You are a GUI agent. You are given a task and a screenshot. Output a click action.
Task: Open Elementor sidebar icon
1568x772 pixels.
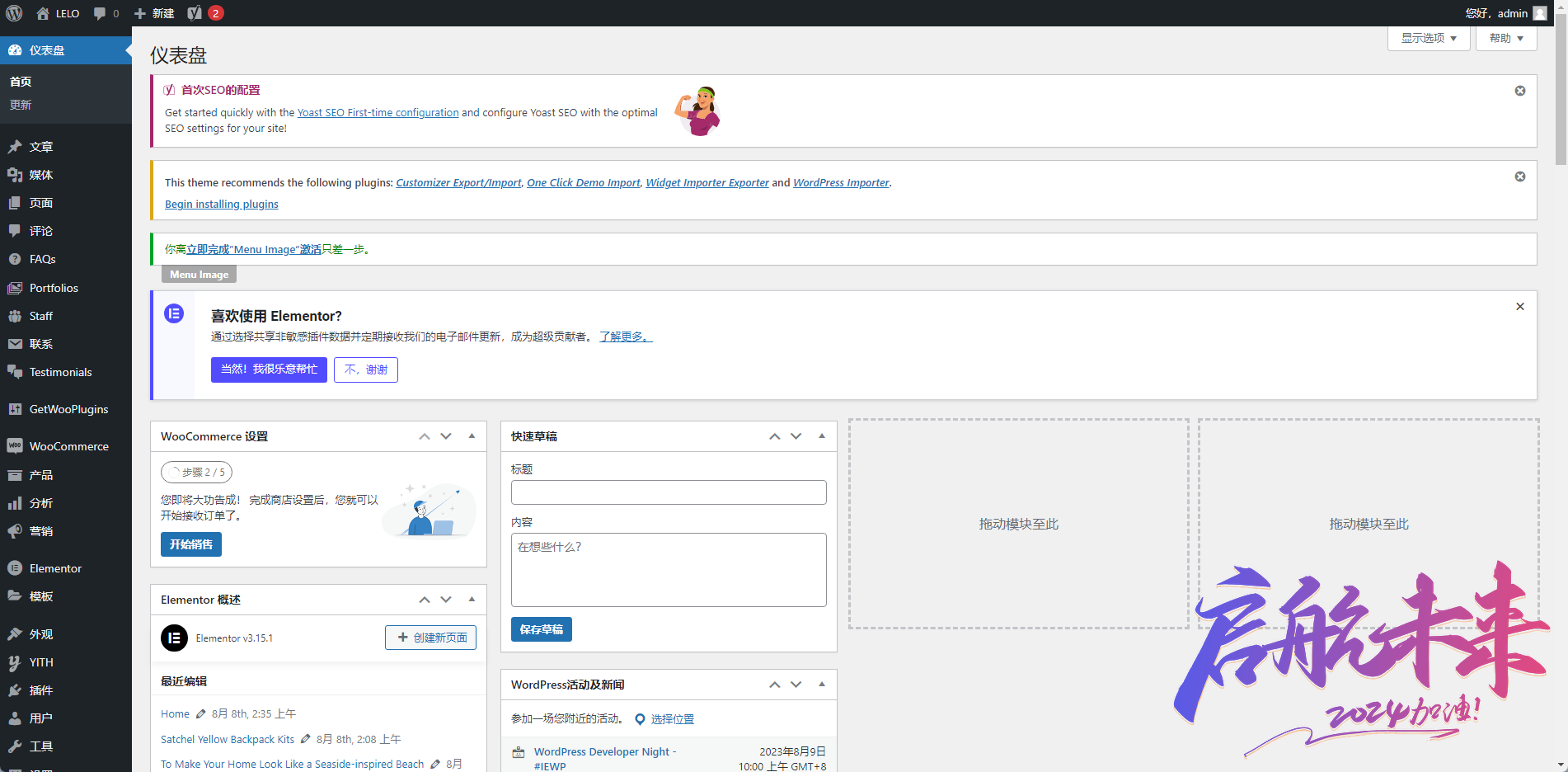[x=15, y=568]
